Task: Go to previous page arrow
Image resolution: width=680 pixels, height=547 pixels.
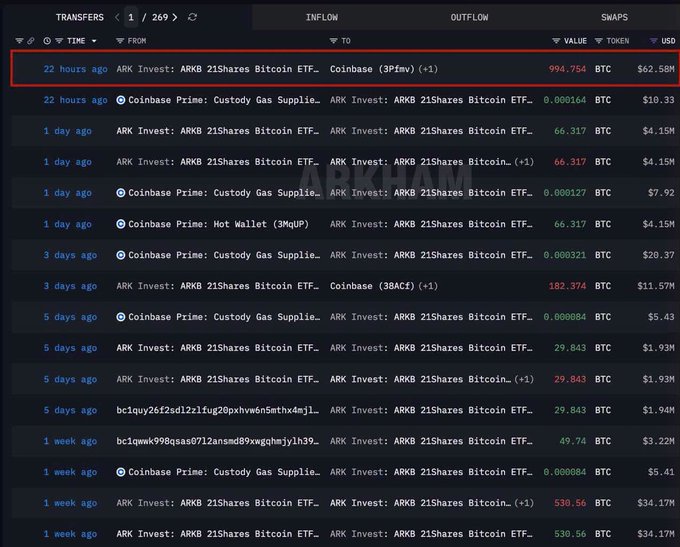Action: pos(117,17)
